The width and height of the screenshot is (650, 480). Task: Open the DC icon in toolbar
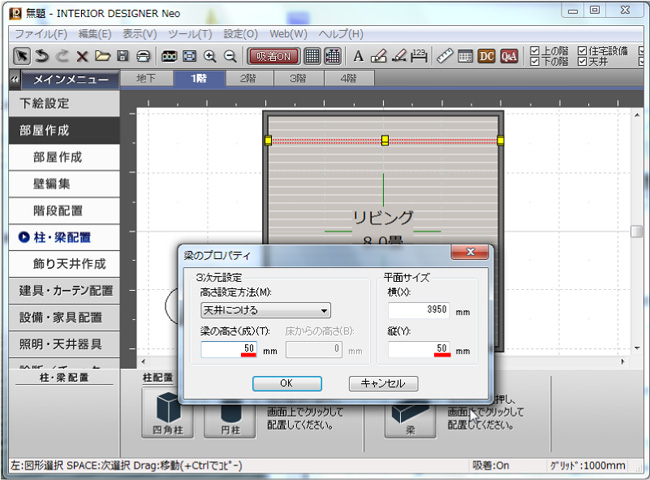487,56
